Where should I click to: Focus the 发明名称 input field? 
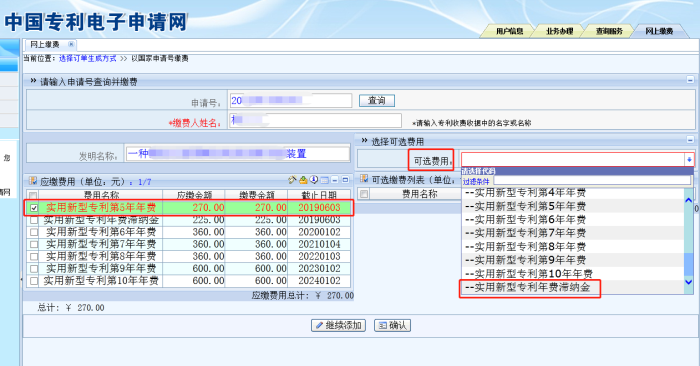[238, 154]
